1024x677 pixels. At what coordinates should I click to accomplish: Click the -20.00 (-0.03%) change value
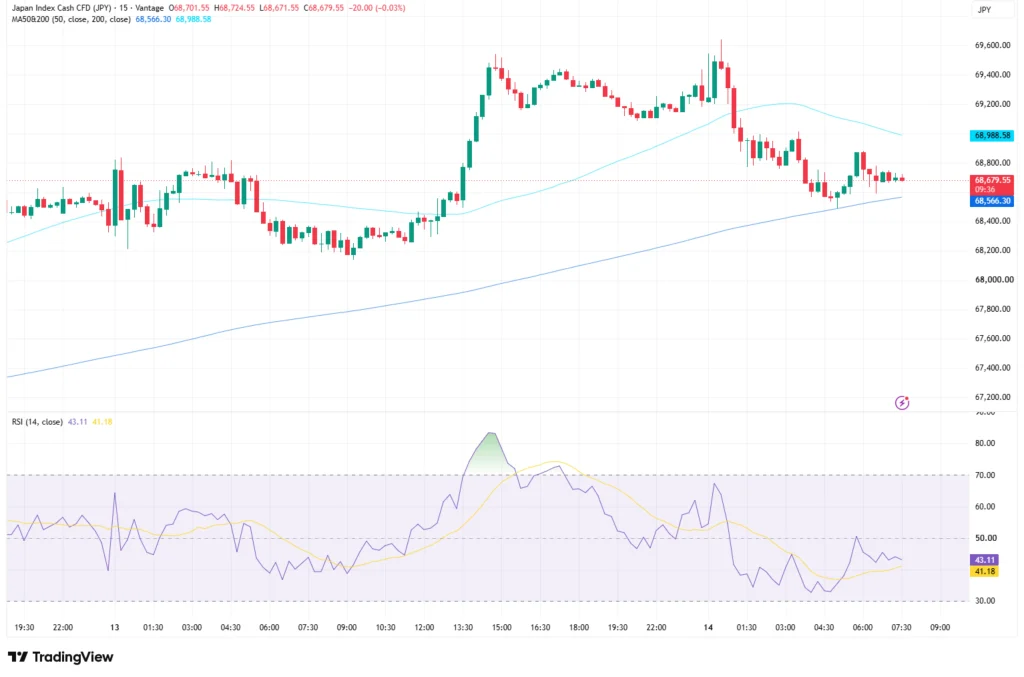(376, 8)
